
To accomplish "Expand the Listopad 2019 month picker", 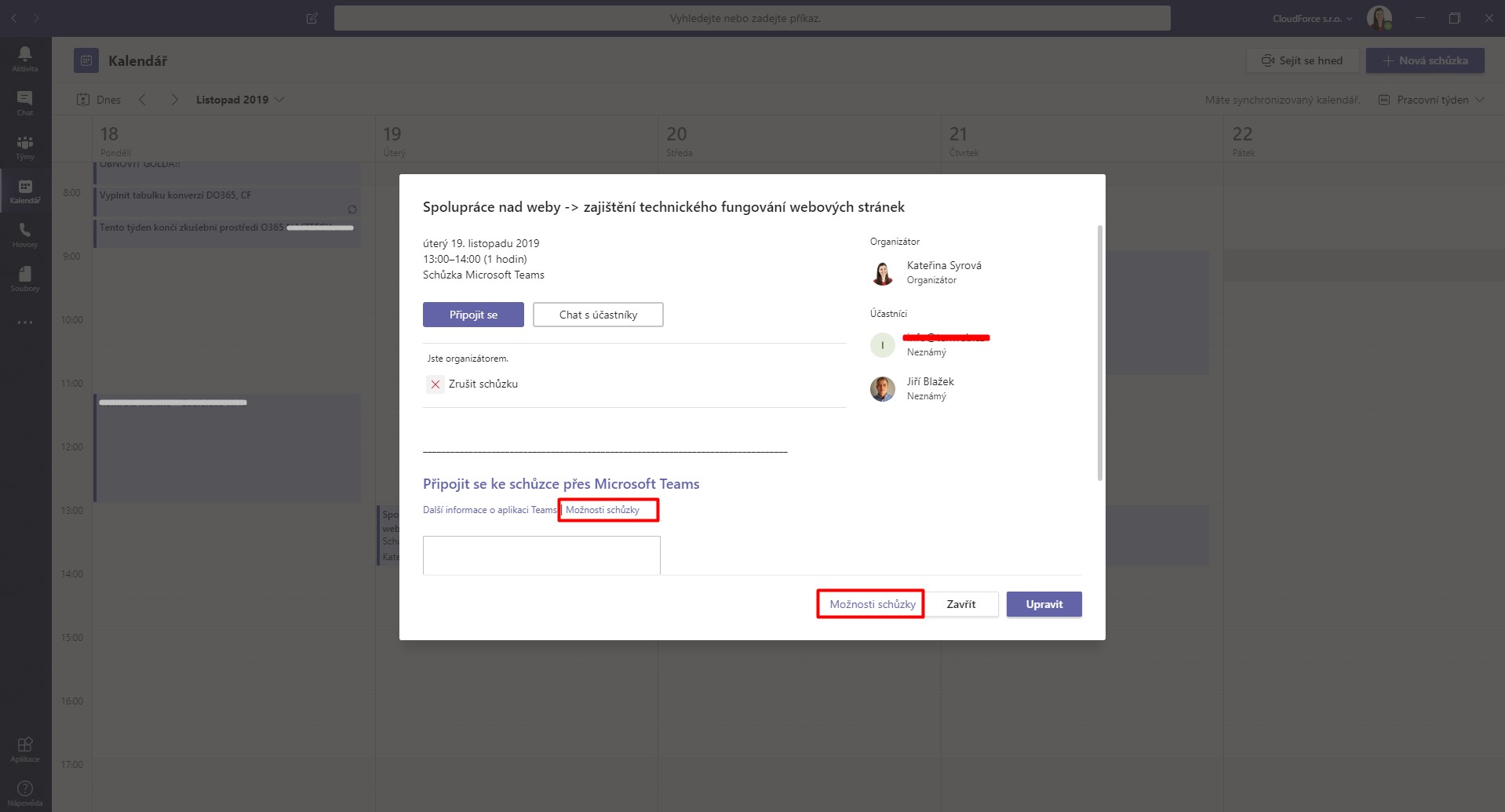I will pos(240,100).
